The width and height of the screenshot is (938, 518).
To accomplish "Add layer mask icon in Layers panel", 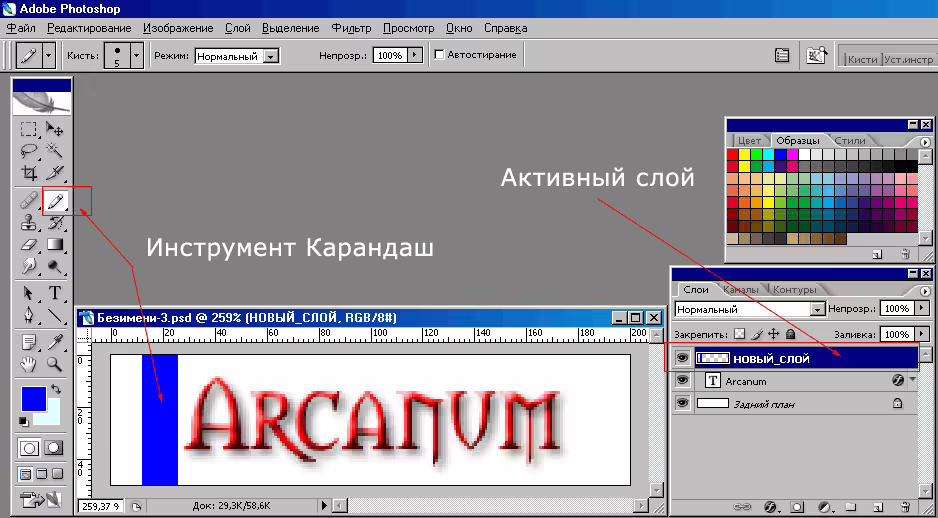I will click(798, 507).
